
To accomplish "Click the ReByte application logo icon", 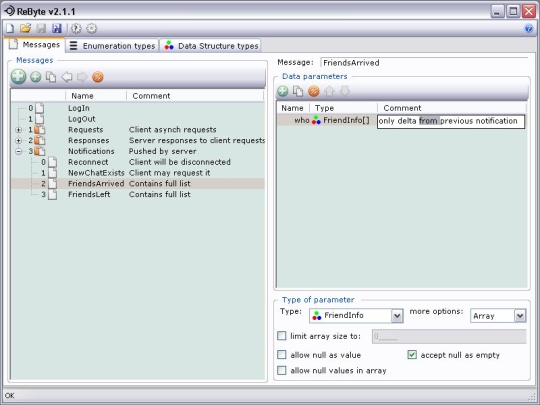I will pos(9,11).
